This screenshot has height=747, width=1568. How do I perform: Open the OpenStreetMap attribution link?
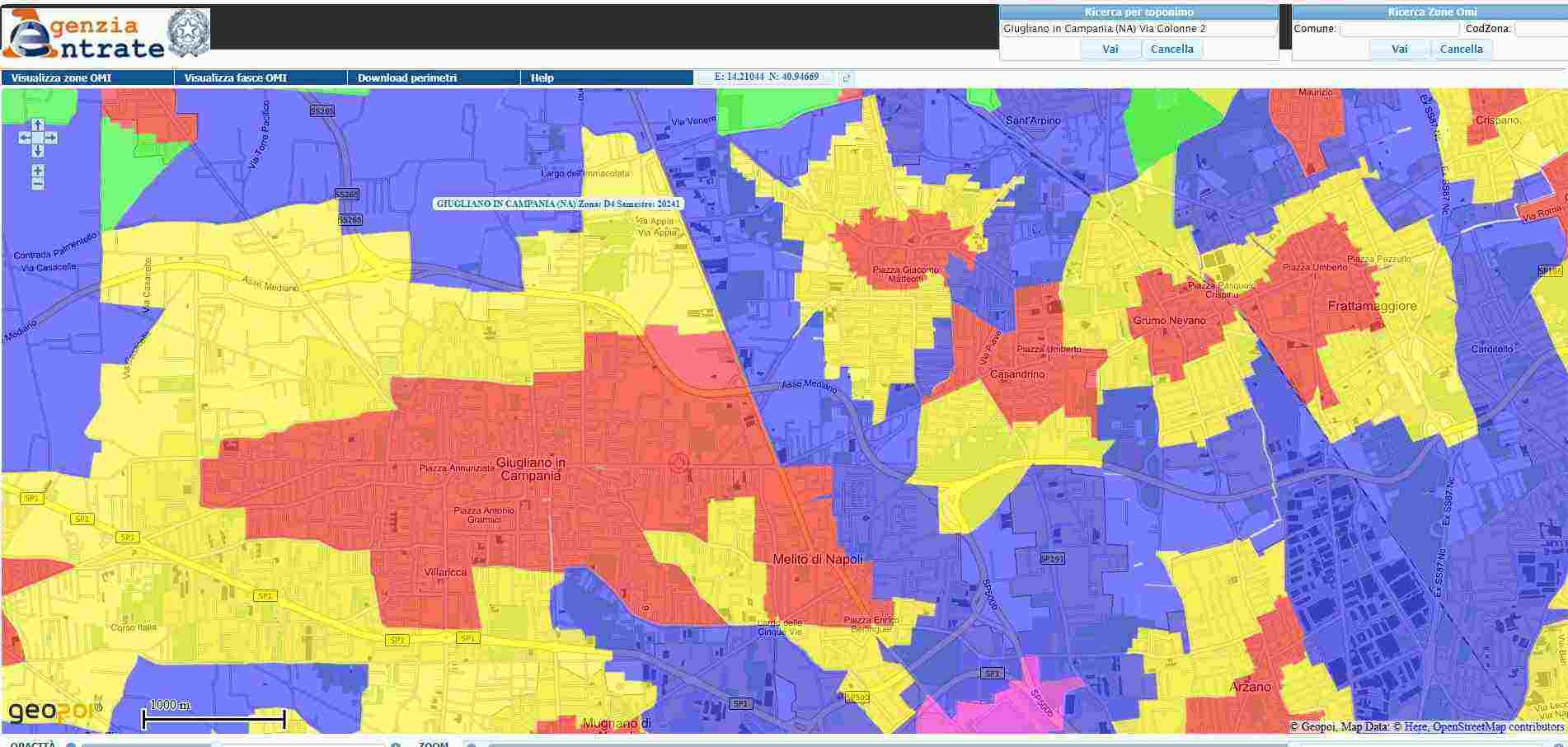[1468, 726]
